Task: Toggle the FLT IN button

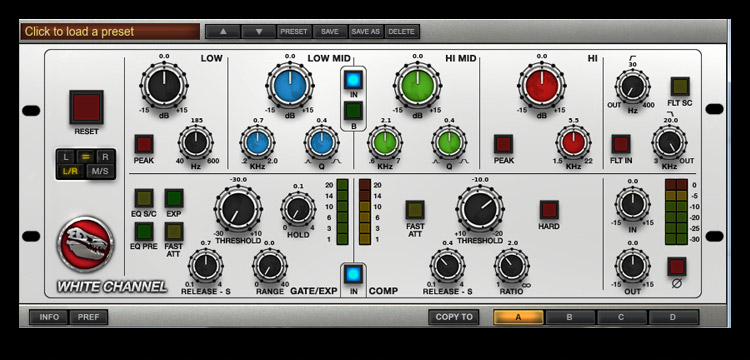Action: click(x=621, y=144)
